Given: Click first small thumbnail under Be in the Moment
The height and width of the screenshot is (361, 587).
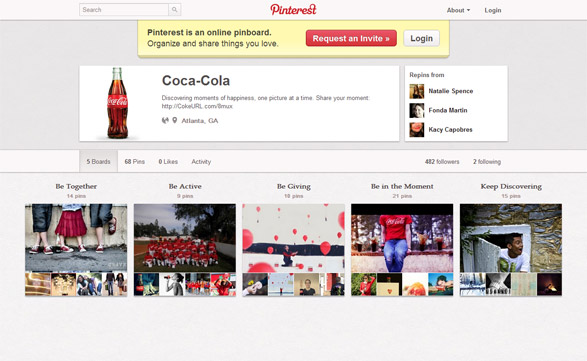Looking at the screenshot, I should (x=364, y=284).
